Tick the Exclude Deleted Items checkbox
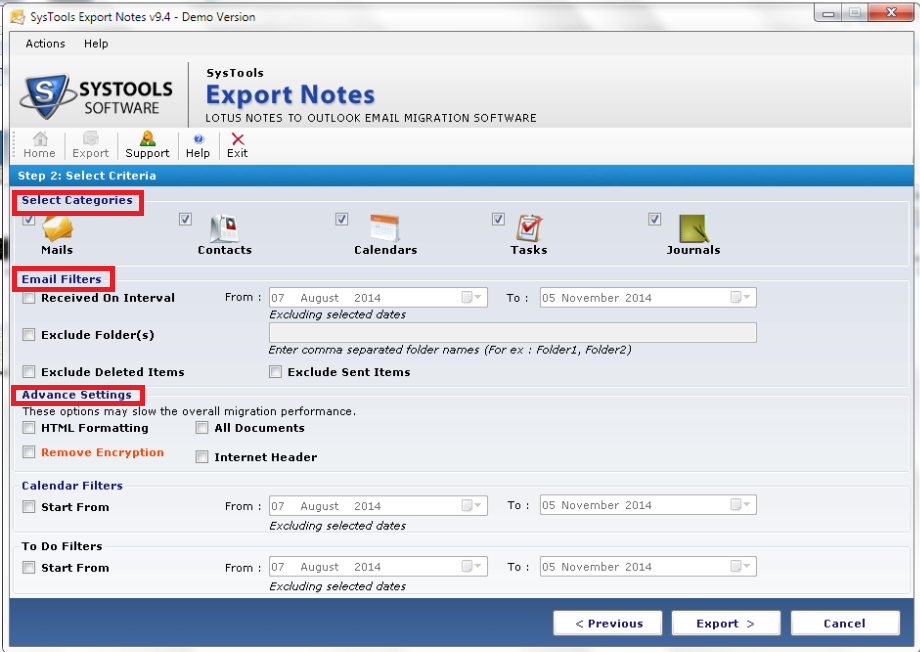The width and height of the screenshot is (920, 652). tap(29, 372)
